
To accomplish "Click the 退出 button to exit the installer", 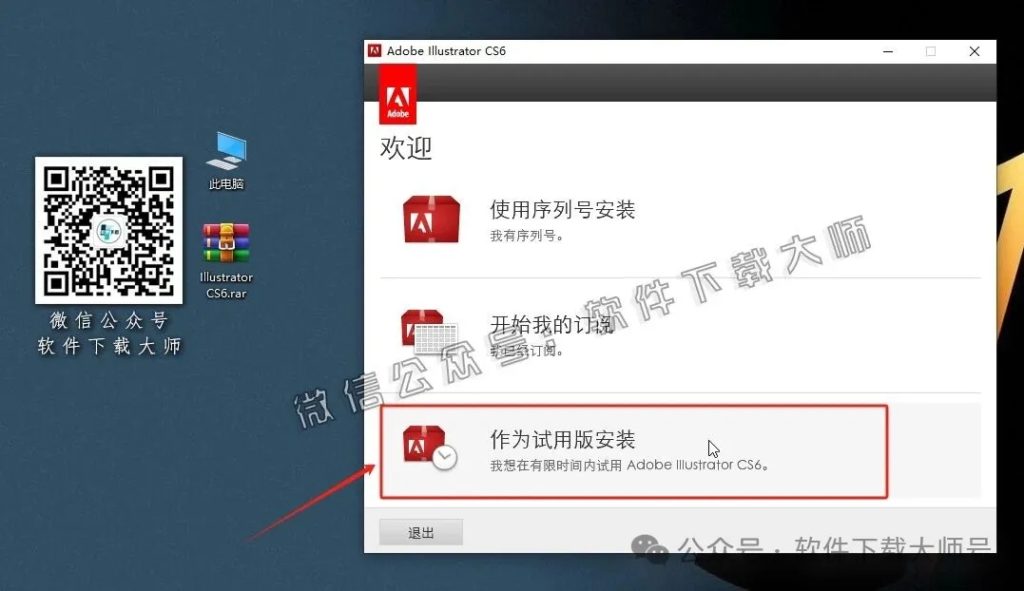I will click(x=420, y=532).
